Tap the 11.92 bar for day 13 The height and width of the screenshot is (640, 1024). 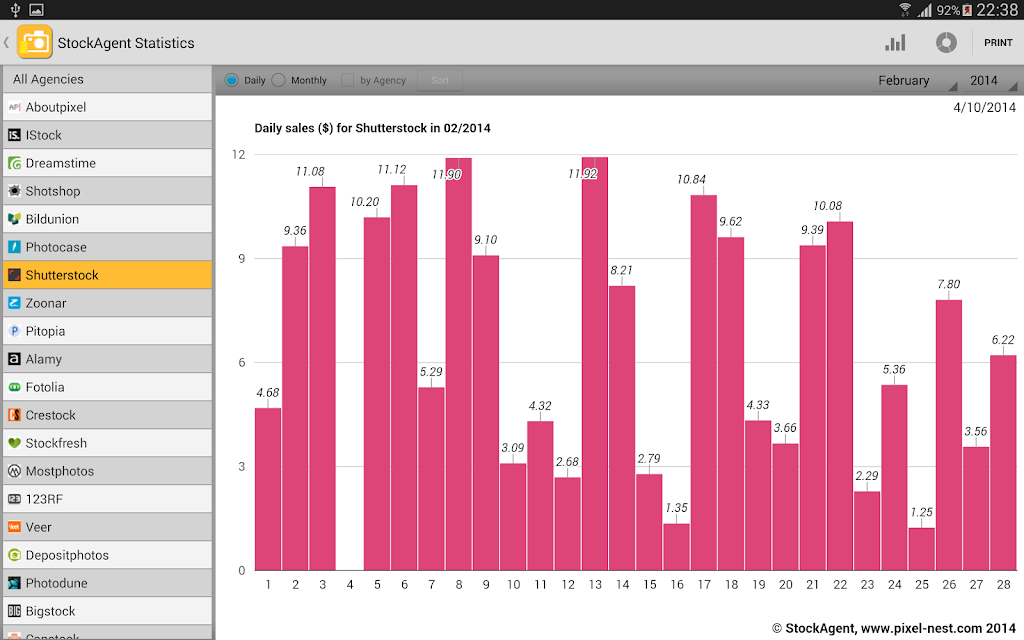click(x=595, y=364)
